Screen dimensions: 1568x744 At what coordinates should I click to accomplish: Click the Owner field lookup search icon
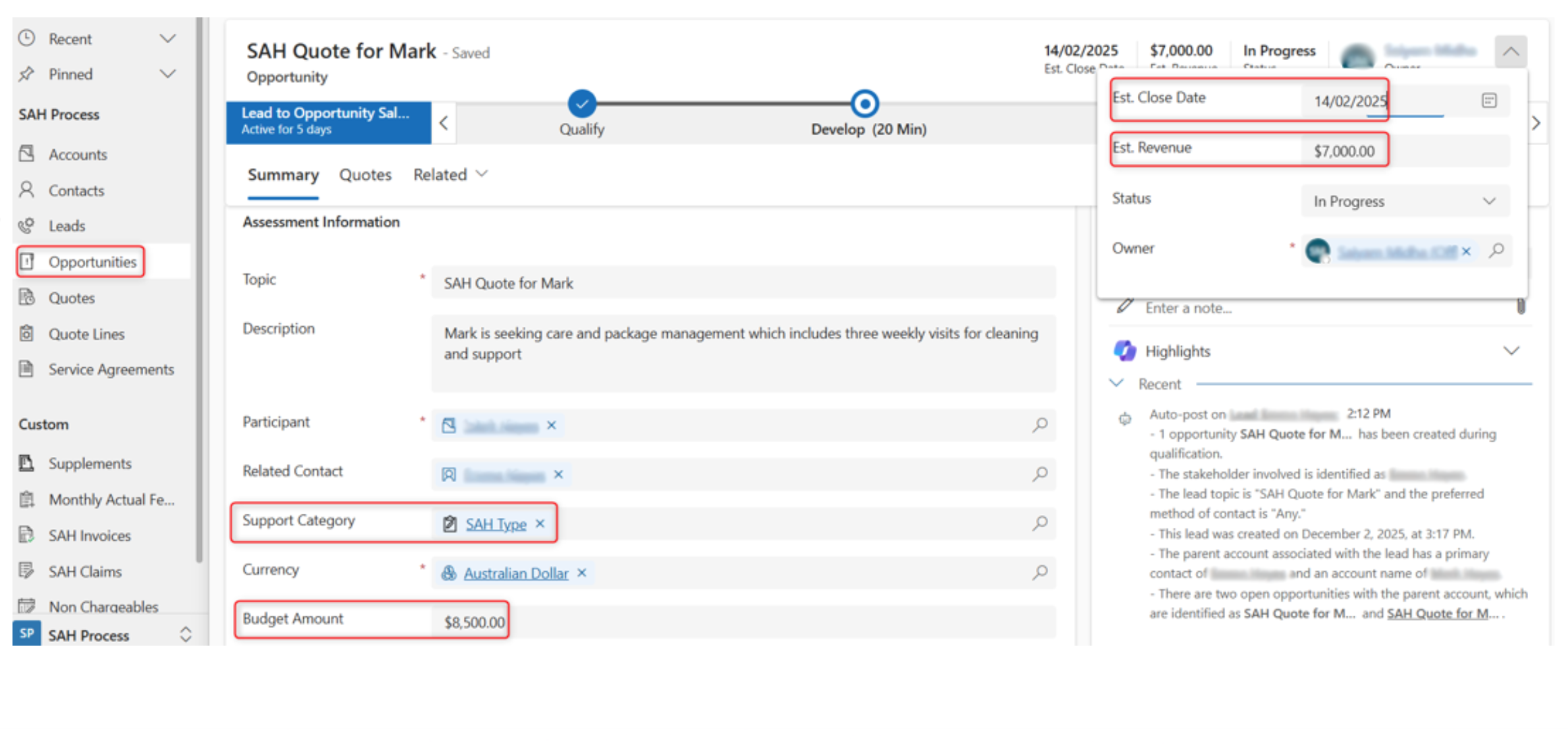pyautogui.click(x=1496, y=250)
